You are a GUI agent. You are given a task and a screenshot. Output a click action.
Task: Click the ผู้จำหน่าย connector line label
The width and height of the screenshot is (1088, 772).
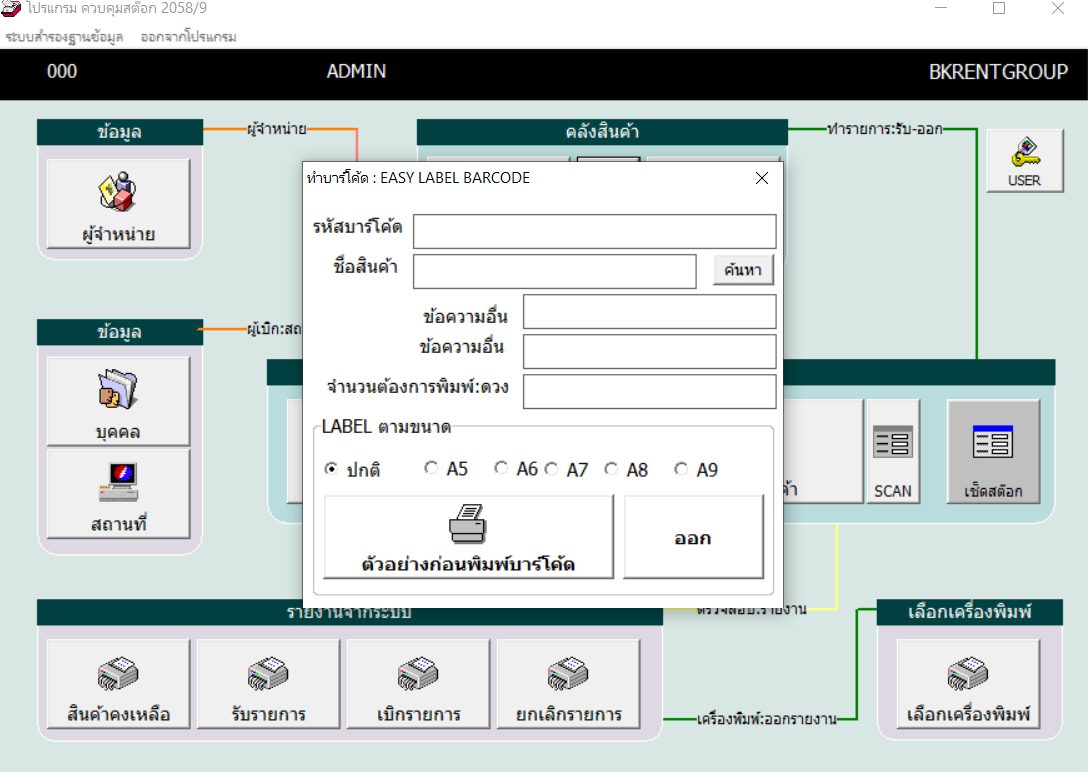click(x=277, y=129)
